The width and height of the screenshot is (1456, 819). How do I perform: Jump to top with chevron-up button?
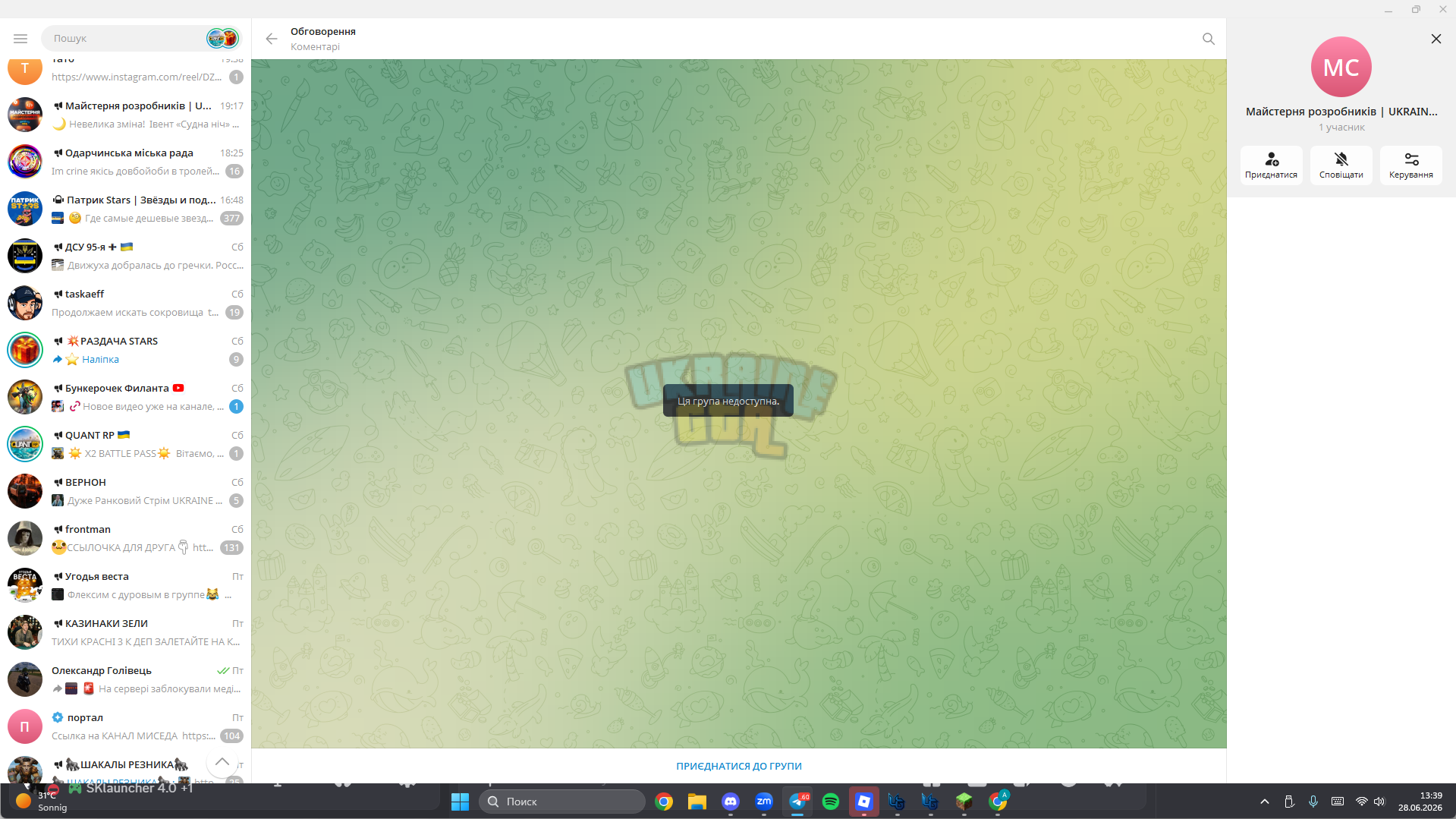click(x=222, y=762)
